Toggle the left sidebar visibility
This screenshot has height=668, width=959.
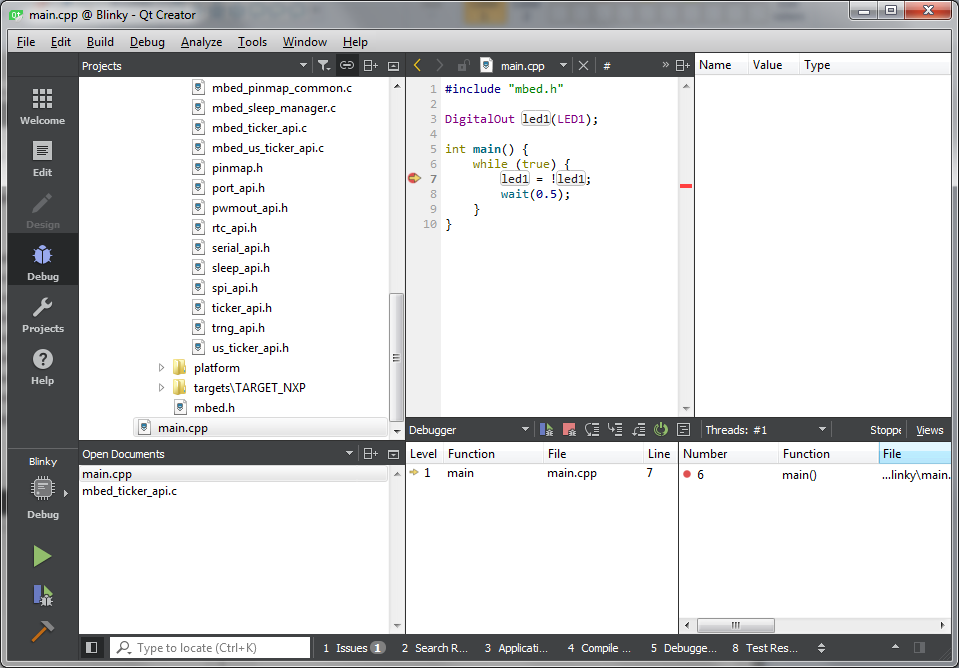click(92, 648)
